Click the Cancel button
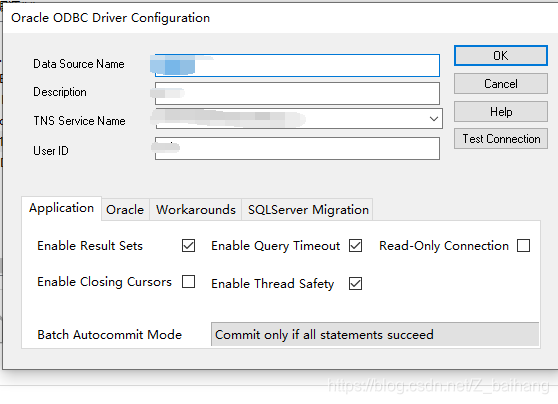Viewport: 558px width, 404px height. [x=500, y=84]
